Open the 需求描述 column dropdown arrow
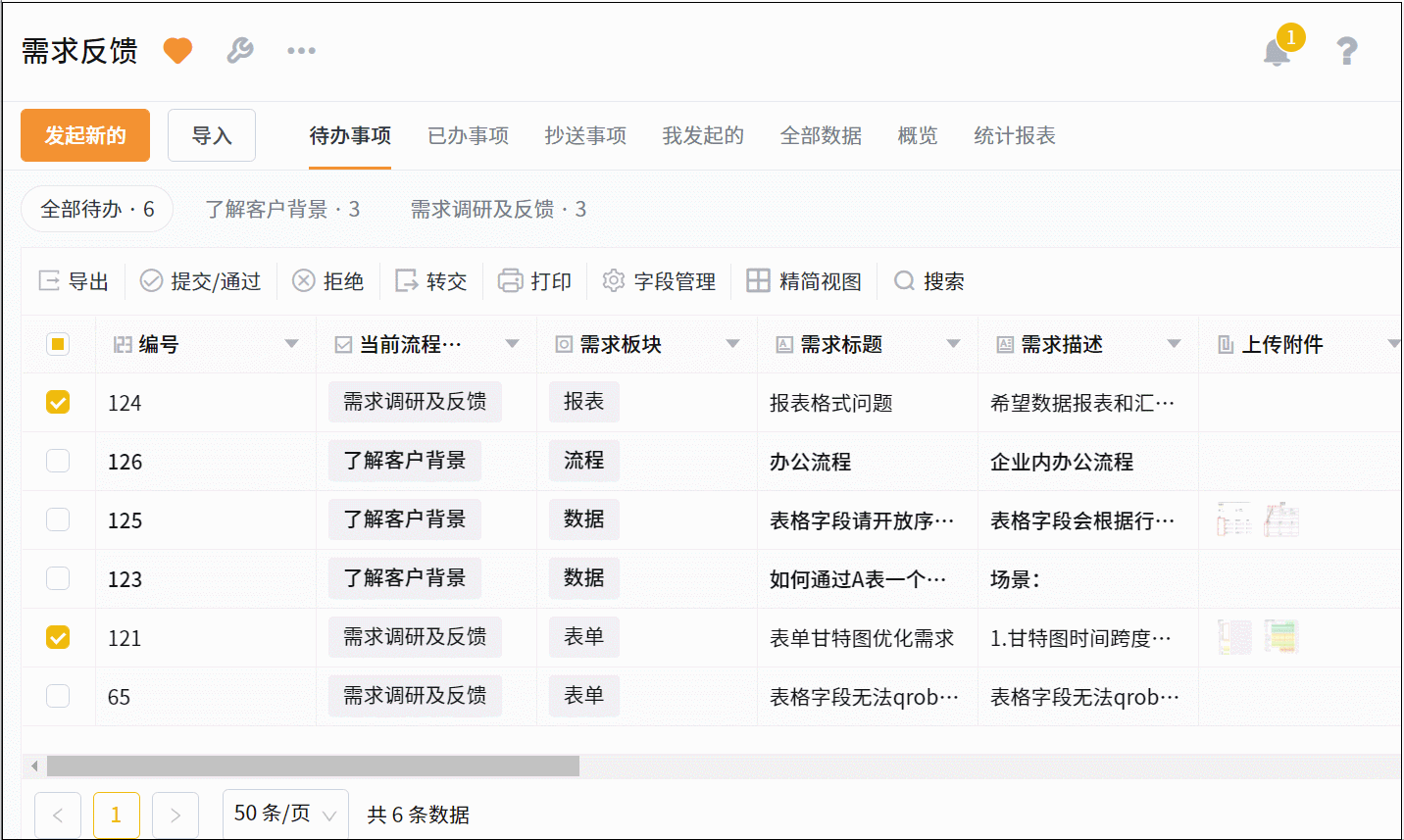This screenshot has height=840, width=1404. click(x=1174, y=344)
